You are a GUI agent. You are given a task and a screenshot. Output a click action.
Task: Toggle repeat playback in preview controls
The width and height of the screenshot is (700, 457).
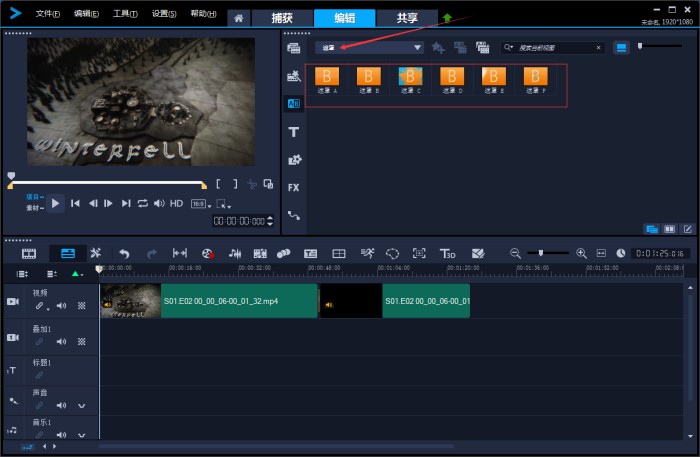[x=142, y=203]
